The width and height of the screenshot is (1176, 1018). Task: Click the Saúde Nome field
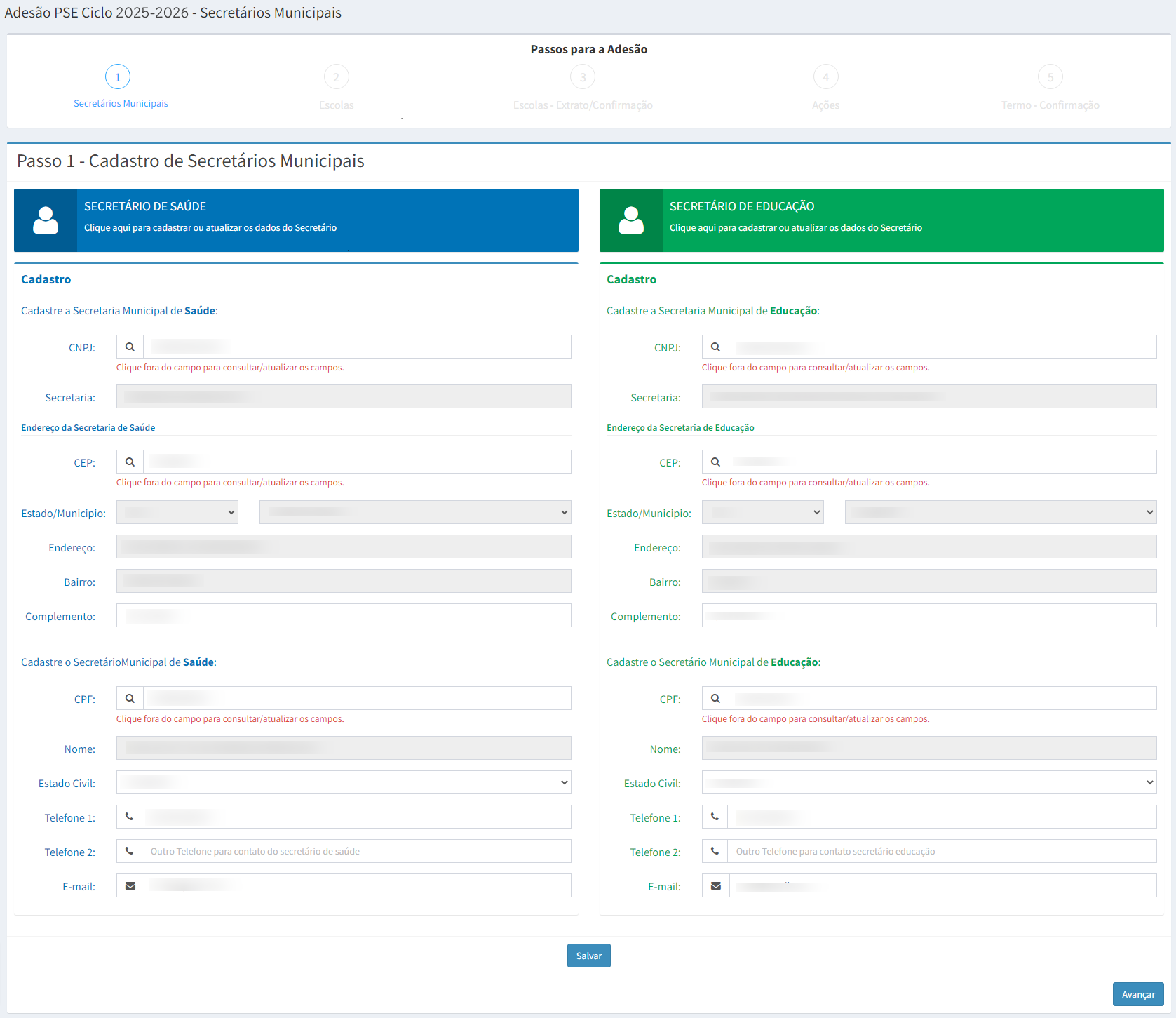click(344, 748)
